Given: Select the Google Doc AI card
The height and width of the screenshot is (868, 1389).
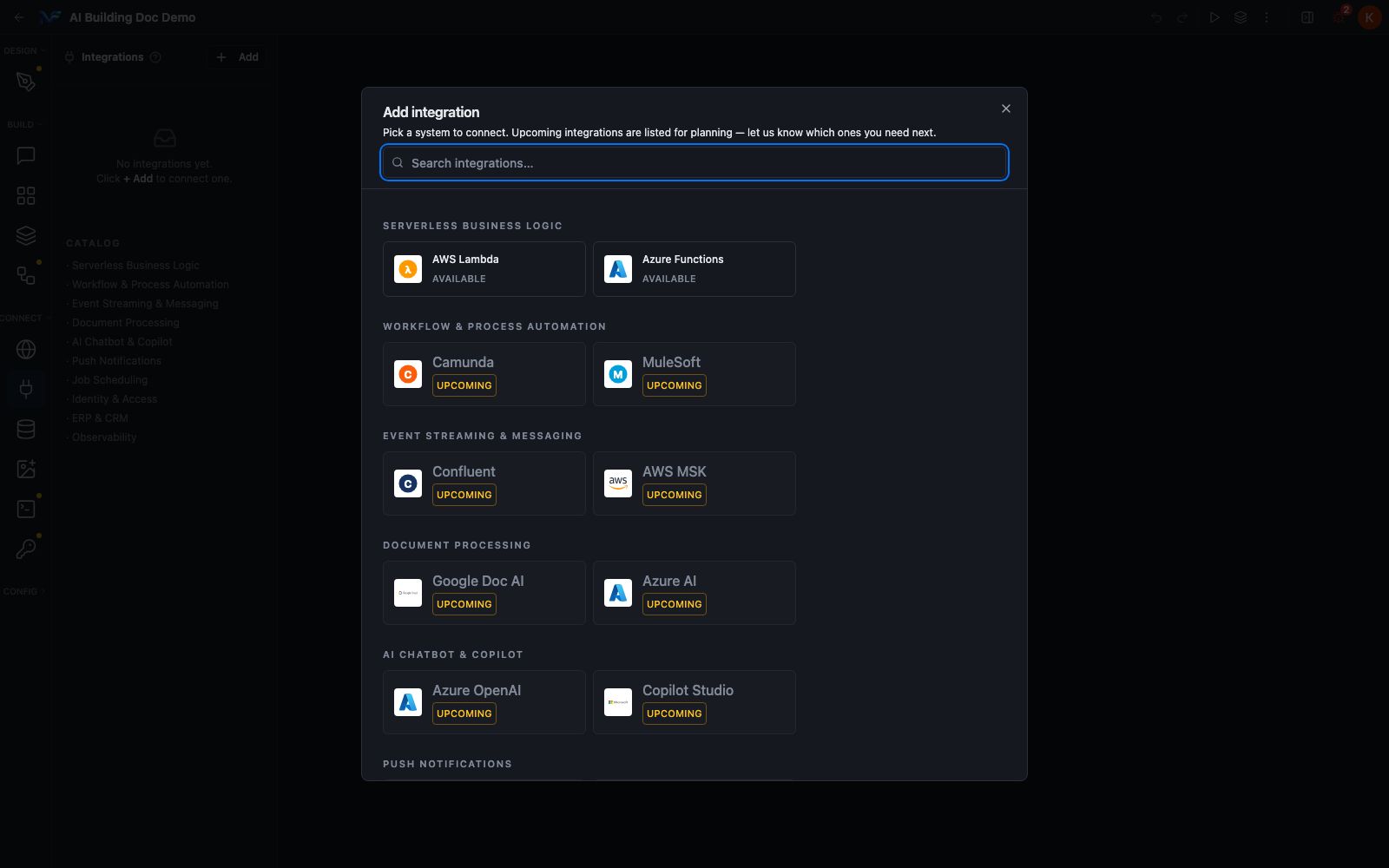Looking at the screenshot, I should click(x=484, y=593).
